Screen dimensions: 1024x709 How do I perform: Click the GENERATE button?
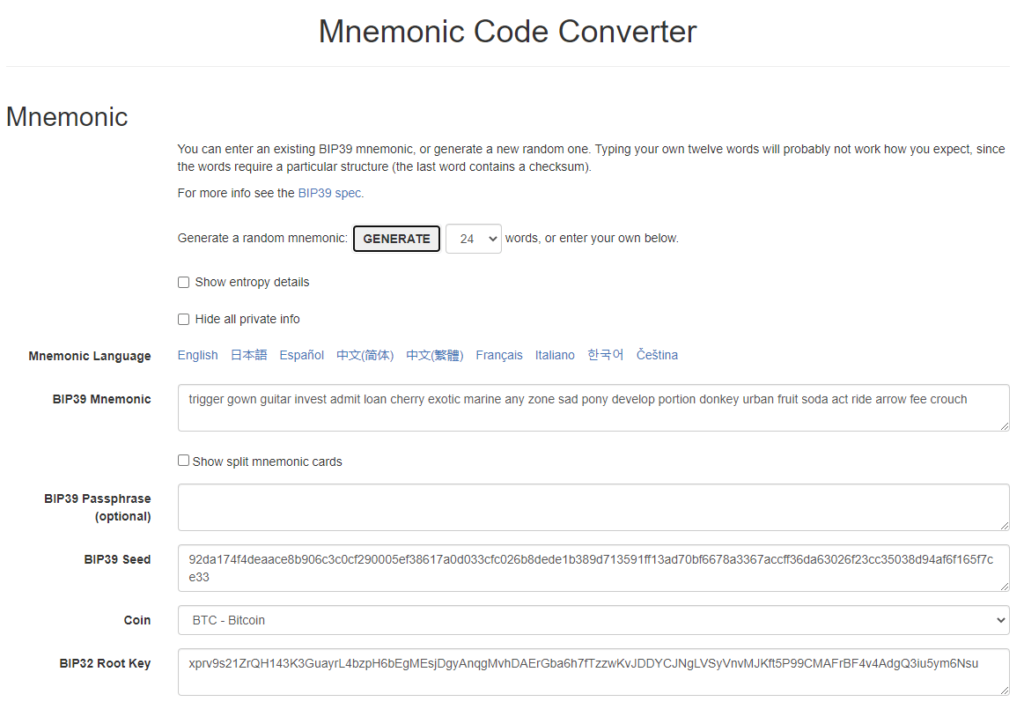click(396, 238)
